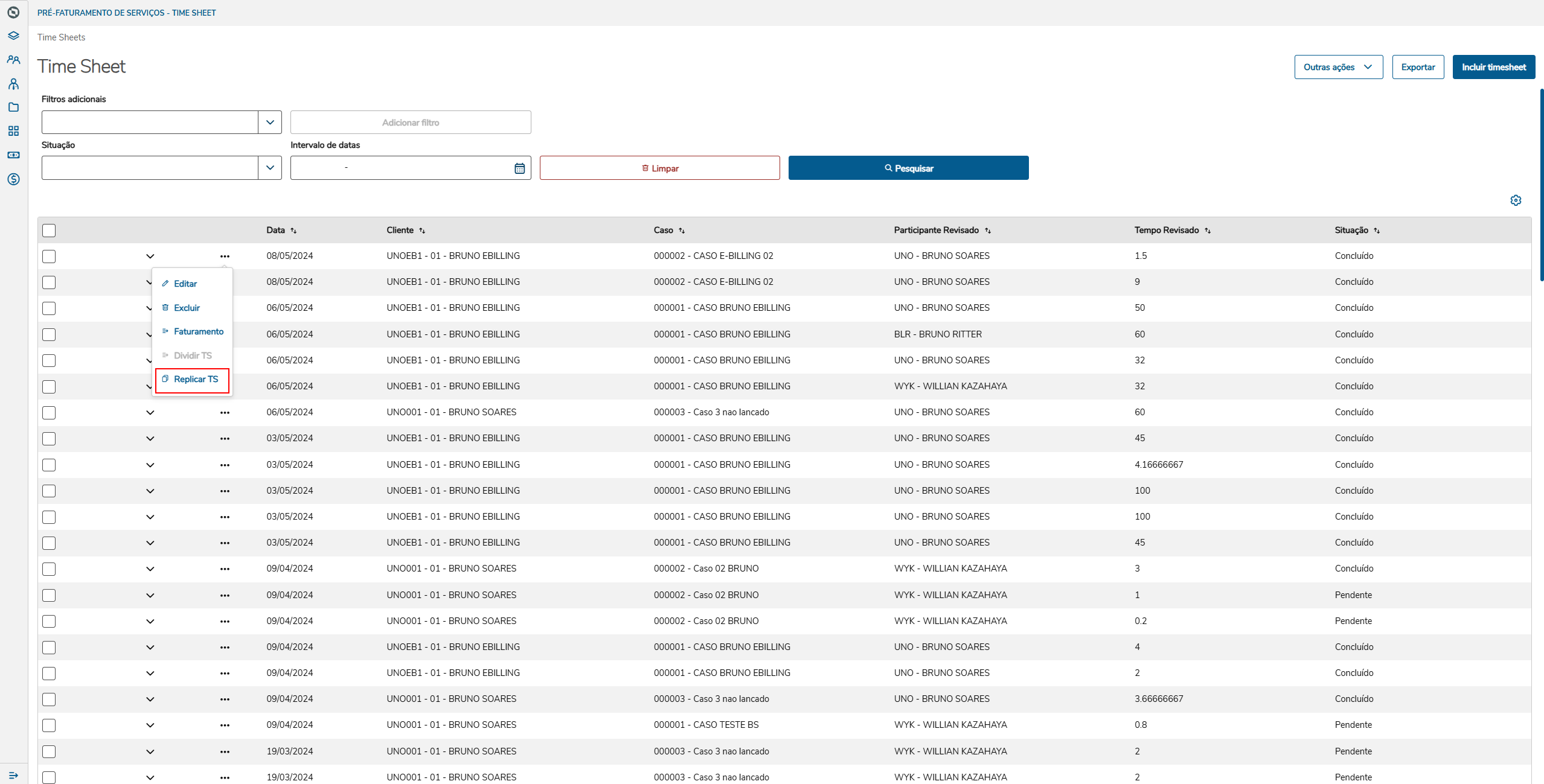
Task: Click the people group icon in sidebar
Action: pyautogui.click(x=13, y=60)
